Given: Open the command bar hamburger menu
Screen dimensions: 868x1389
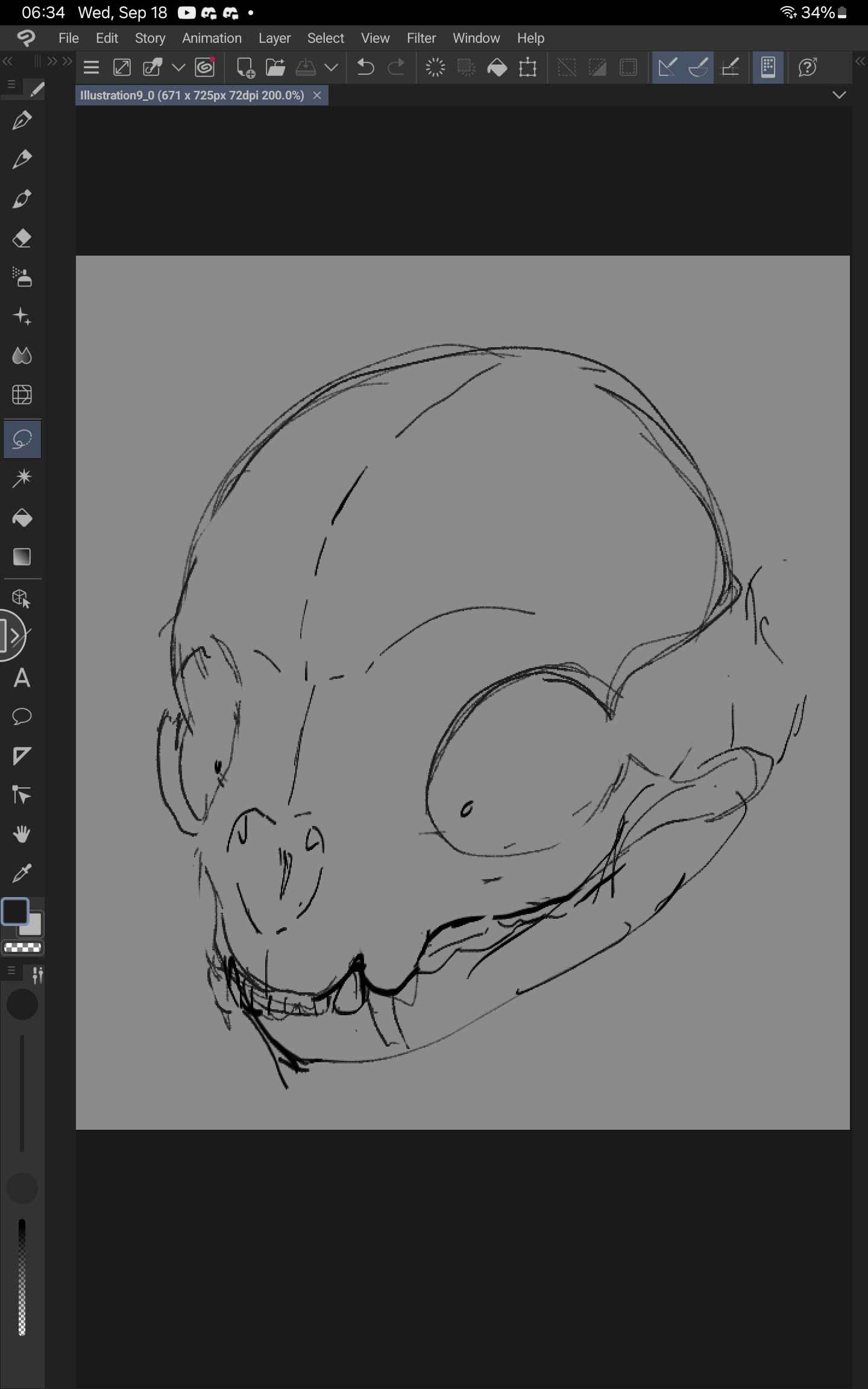Looking at the screenshot, I should (91, 68).
